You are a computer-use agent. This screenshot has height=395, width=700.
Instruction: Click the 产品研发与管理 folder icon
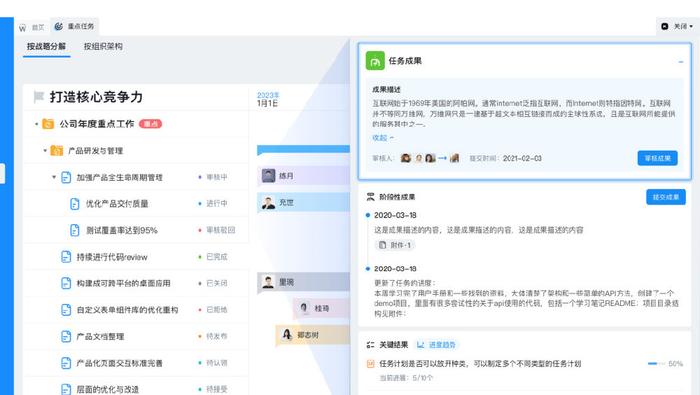click(x=57, y=151)
